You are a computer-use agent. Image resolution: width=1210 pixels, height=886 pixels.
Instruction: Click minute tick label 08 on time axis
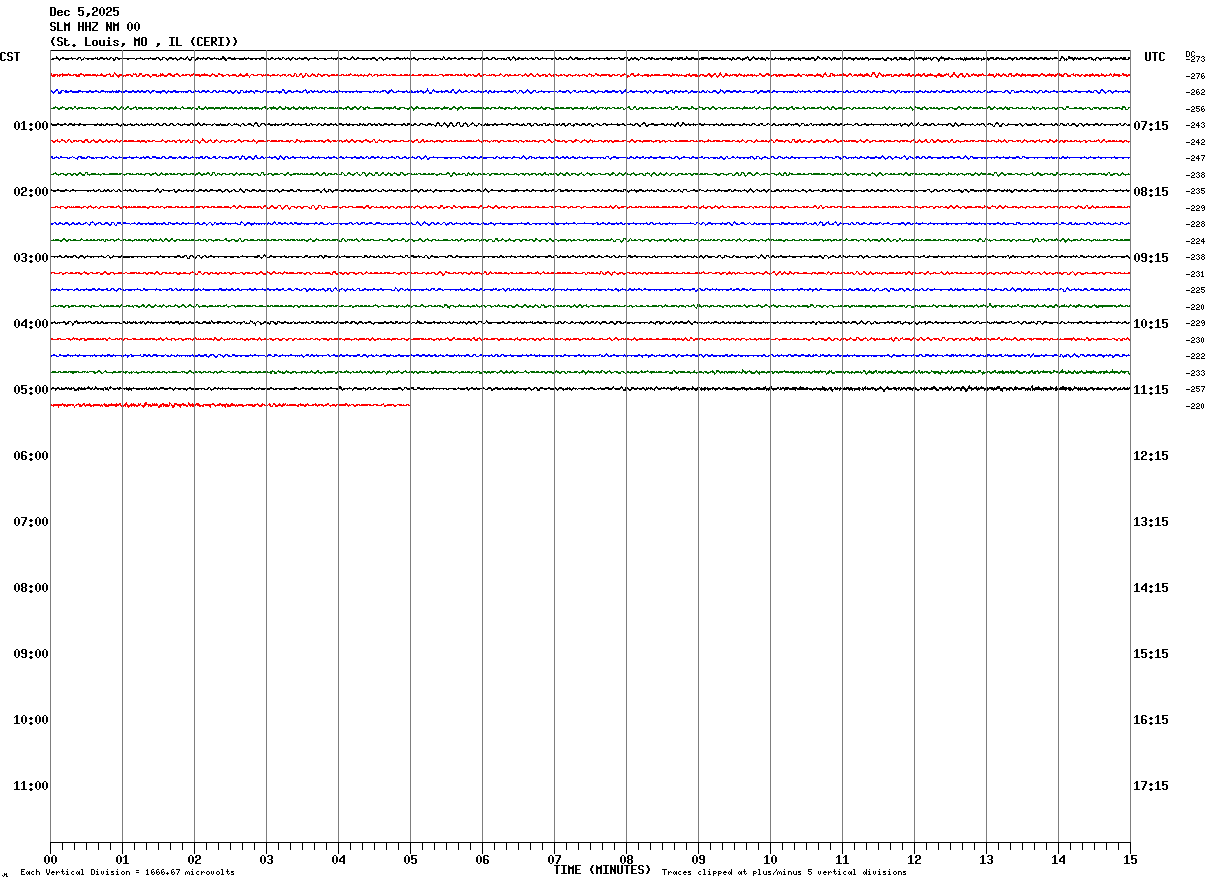[x=626, y=860]
